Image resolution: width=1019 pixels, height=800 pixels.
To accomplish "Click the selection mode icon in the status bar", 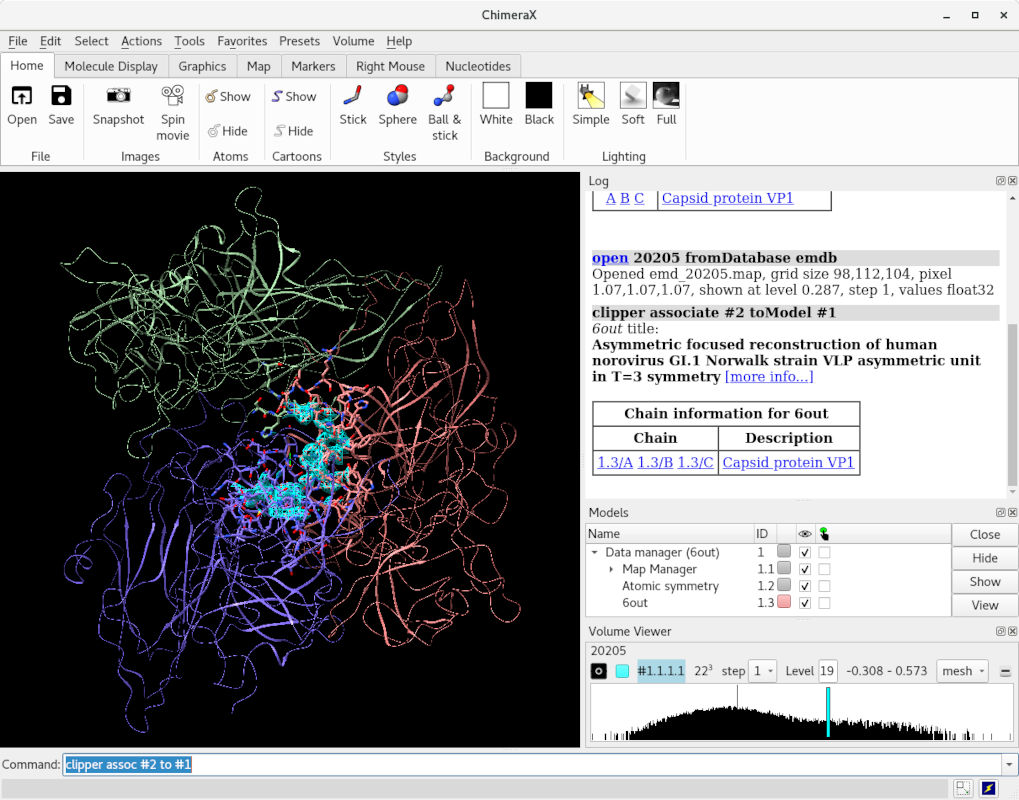I will click(963, 788).
